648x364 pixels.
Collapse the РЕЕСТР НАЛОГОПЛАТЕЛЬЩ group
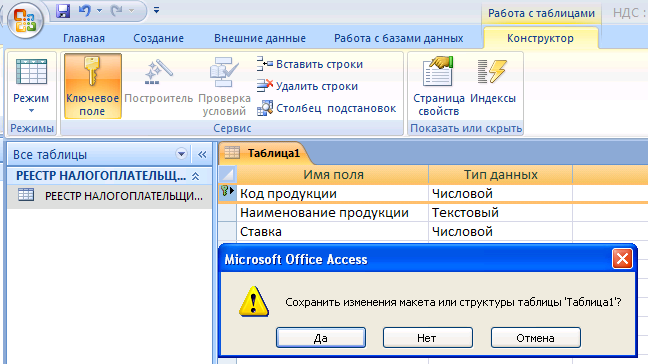(195, 176)
